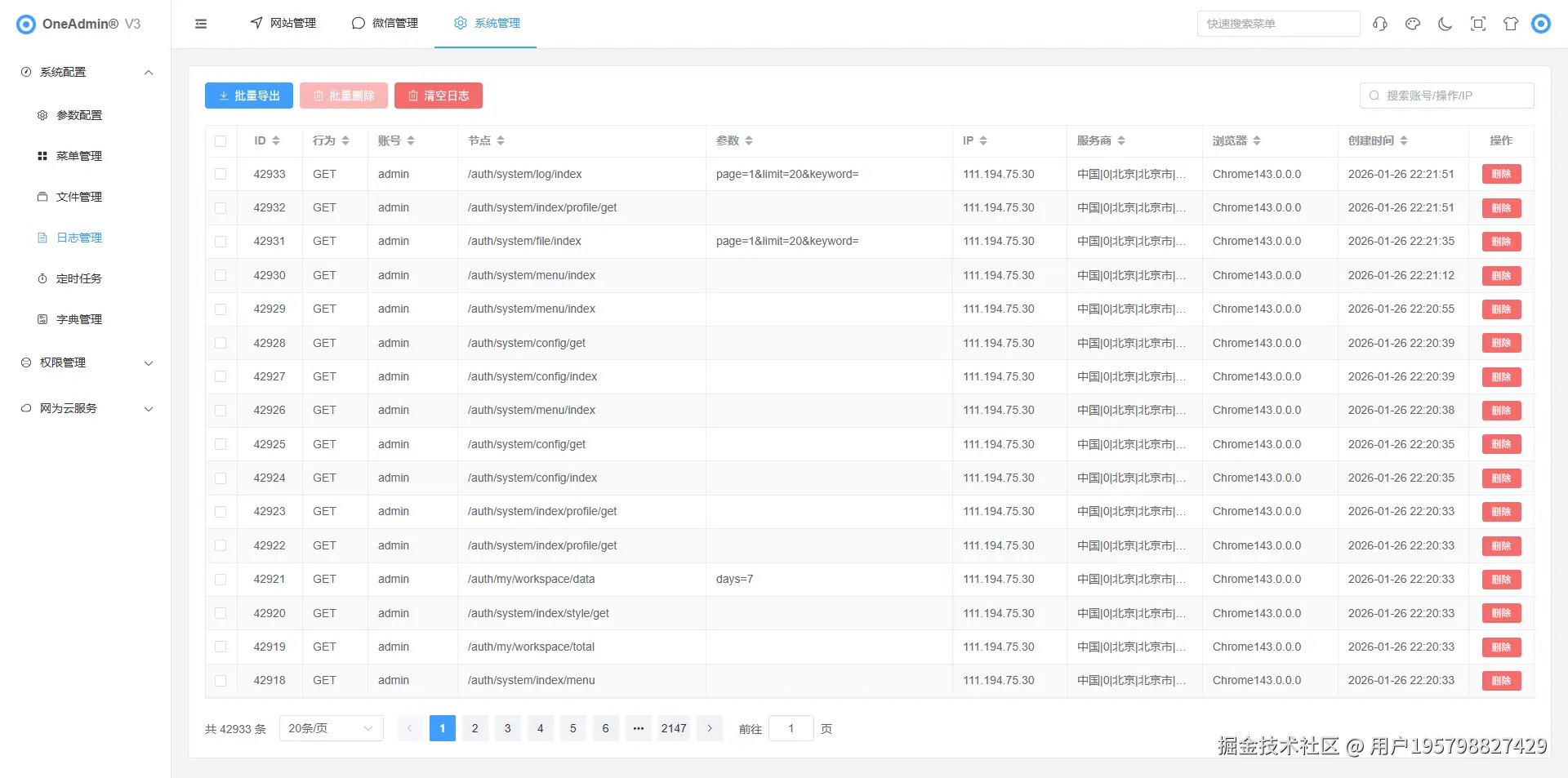
Task: Go to page 2 in the pagination
Action: [x=475, y=728]
